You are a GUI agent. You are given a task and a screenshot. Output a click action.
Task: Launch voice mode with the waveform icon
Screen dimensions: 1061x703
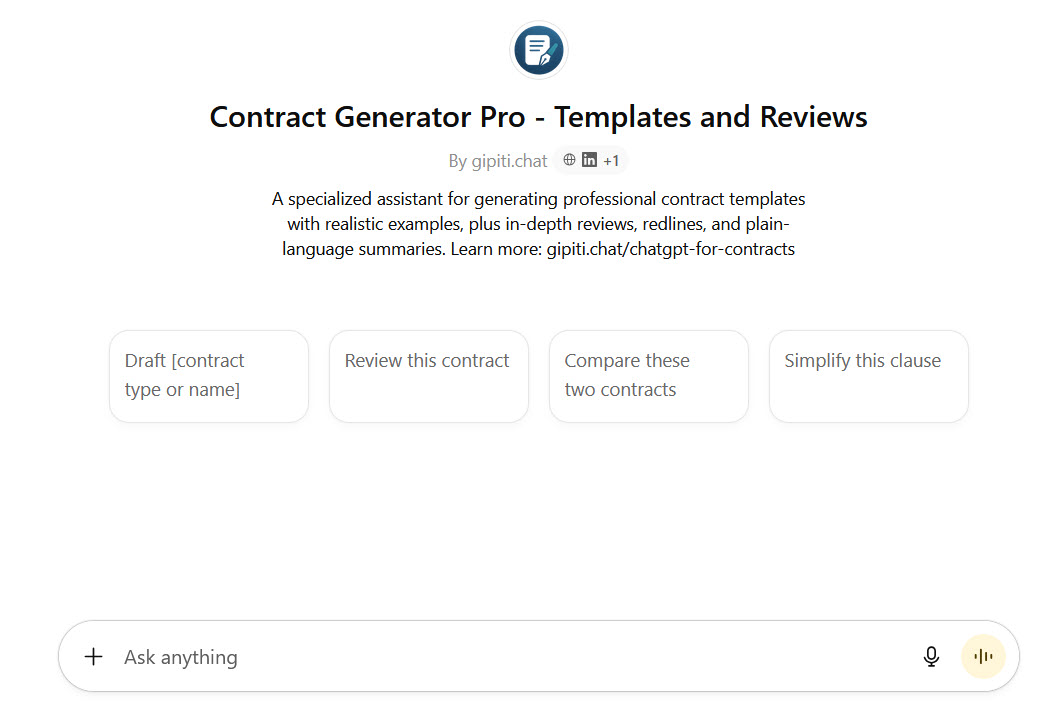[x=983, y=657]
